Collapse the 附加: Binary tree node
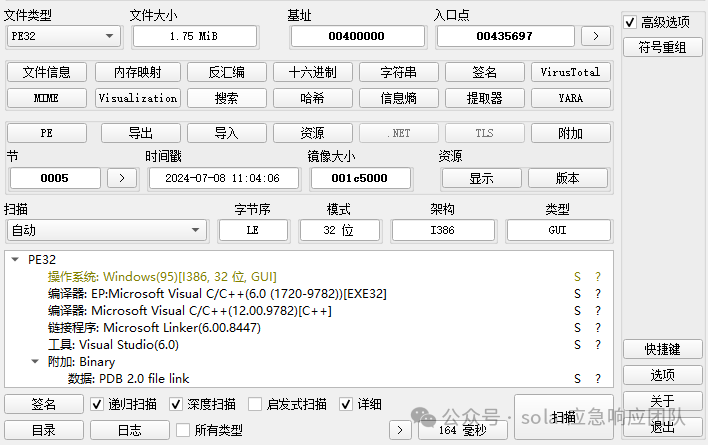 35,362
